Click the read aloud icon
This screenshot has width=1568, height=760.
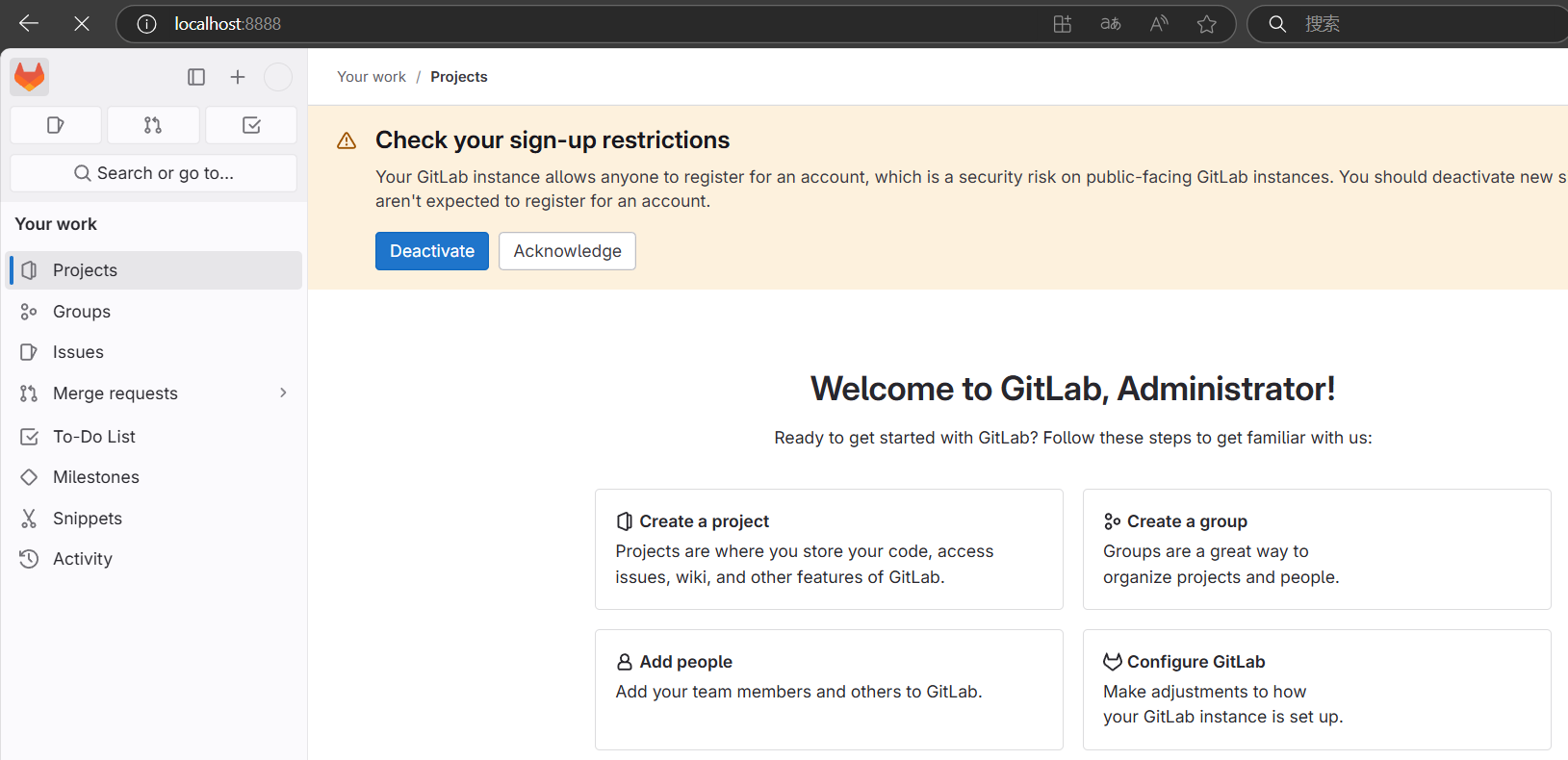click(x=1159, y=24)
